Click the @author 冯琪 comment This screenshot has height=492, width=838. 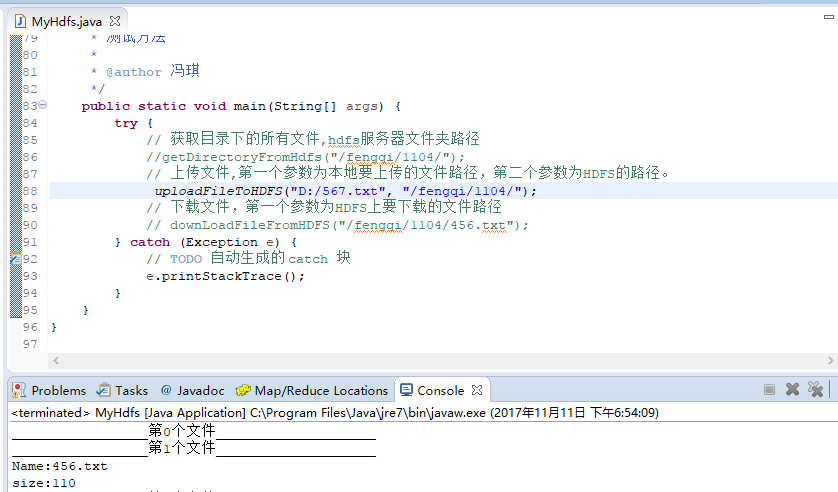(x=153, y=71)
